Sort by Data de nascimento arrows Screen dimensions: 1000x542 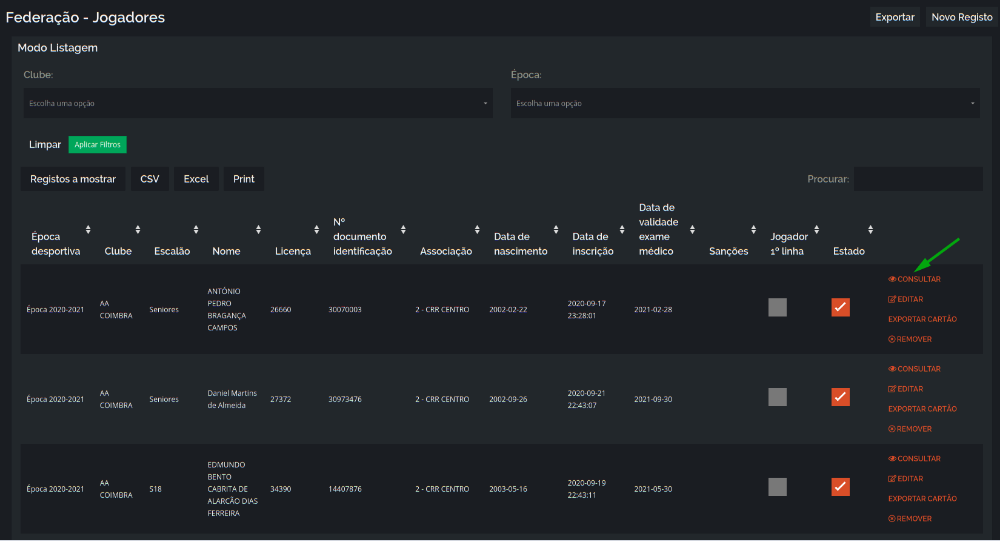coord(555,230)
